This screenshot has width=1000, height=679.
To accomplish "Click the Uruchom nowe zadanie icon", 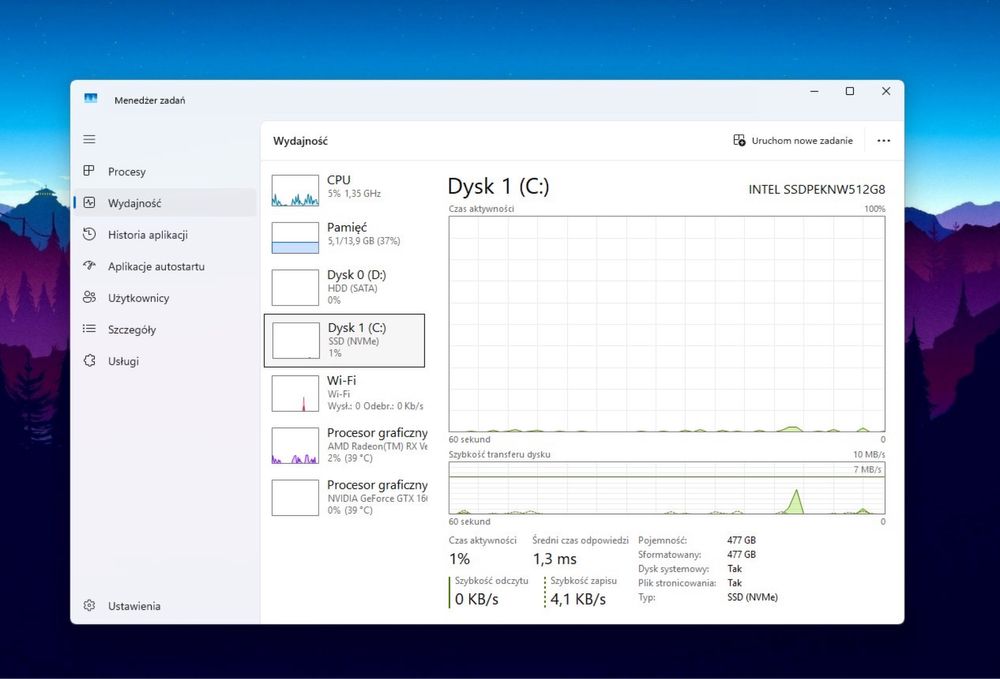I will point(739,140).
